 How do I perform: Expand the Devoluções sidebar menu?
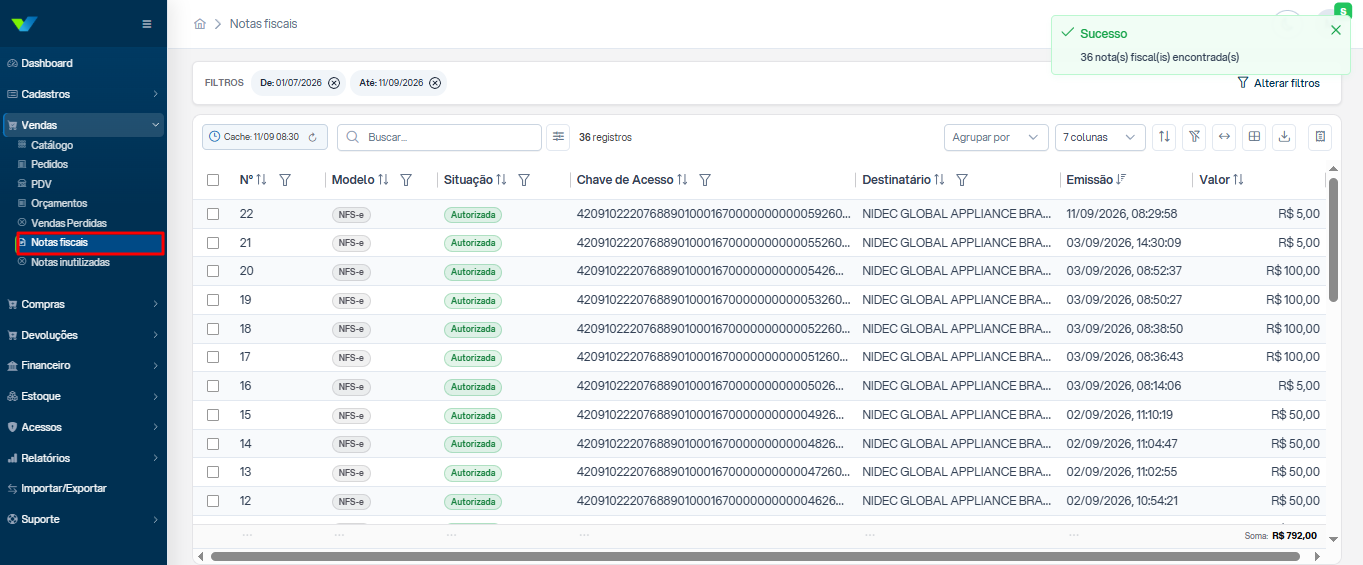click(x=83, y=335)
